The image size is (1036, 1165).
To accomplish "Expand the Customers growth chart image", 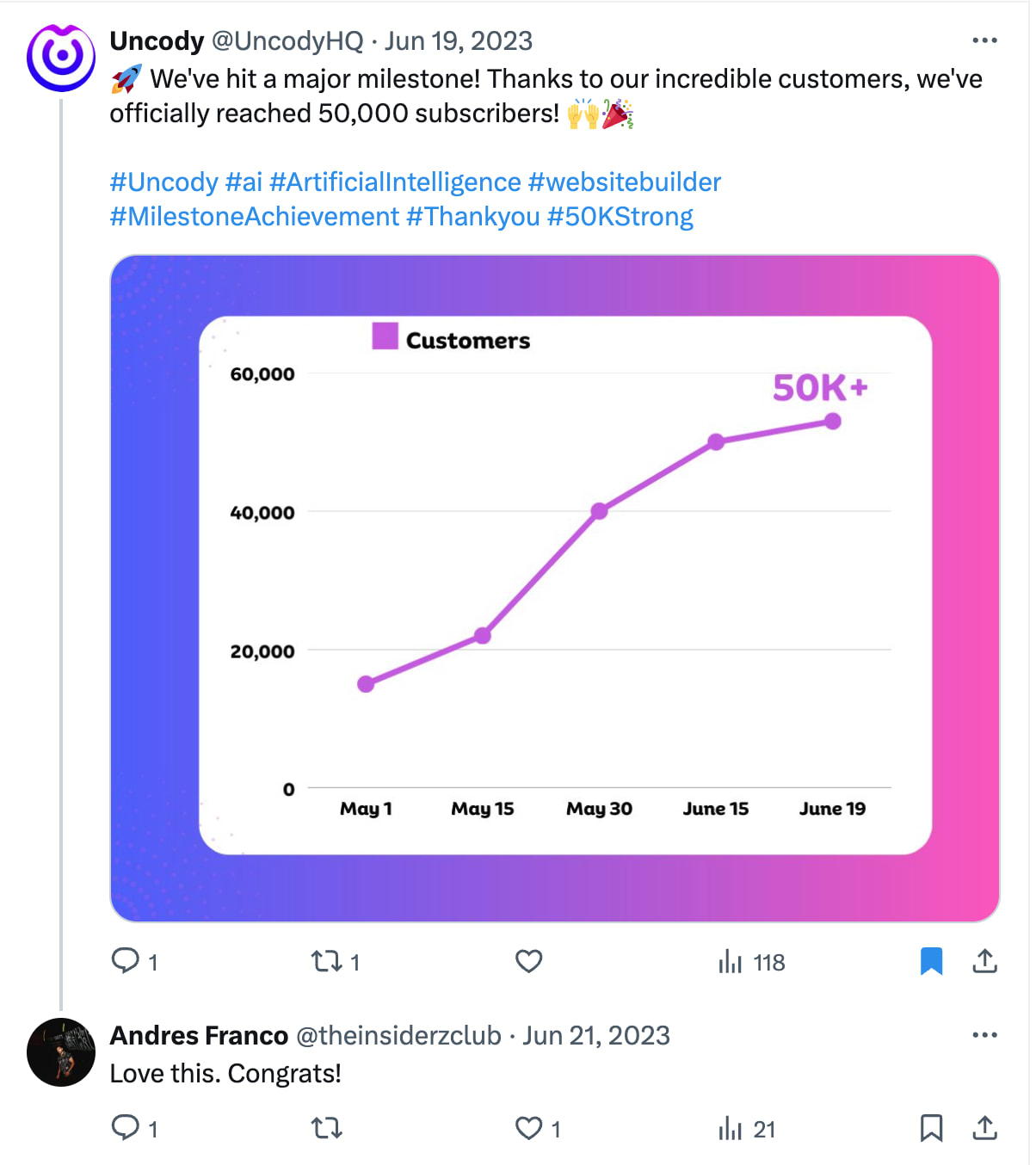I will [555, 588].
